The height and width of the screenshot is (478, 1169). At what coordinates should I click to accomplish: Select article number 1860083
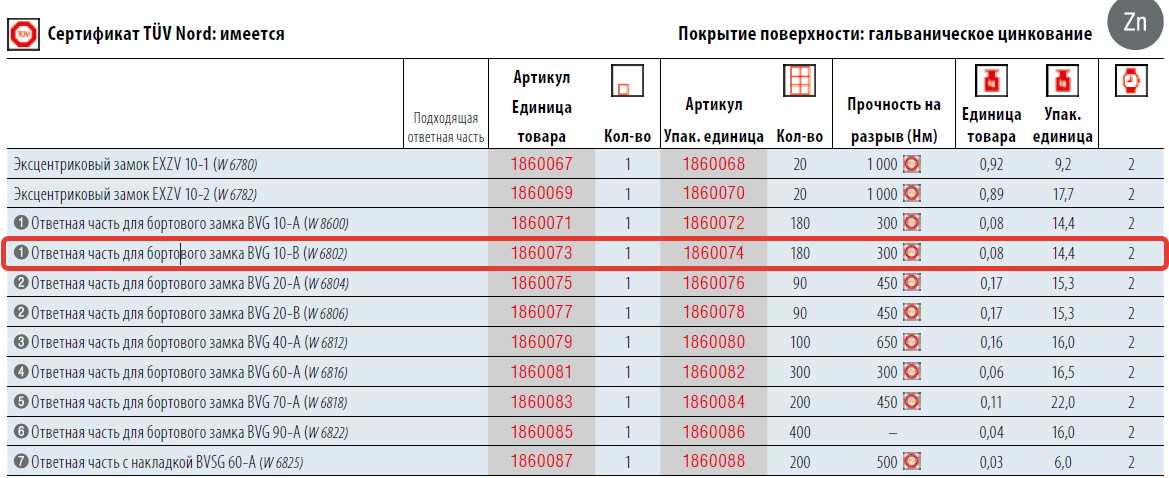541,402
